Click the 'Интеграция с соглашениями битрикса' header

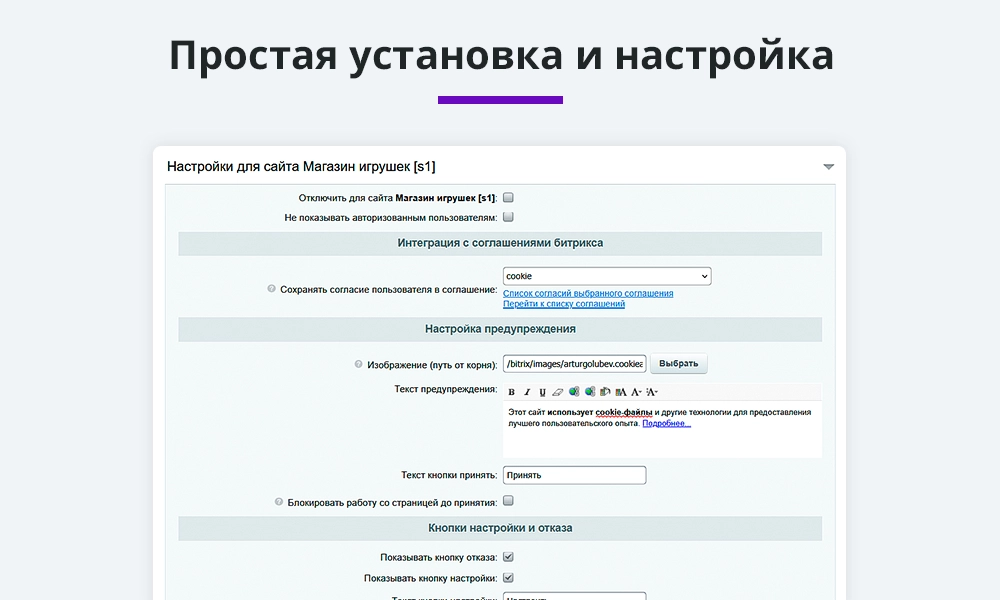click(500, 243)
